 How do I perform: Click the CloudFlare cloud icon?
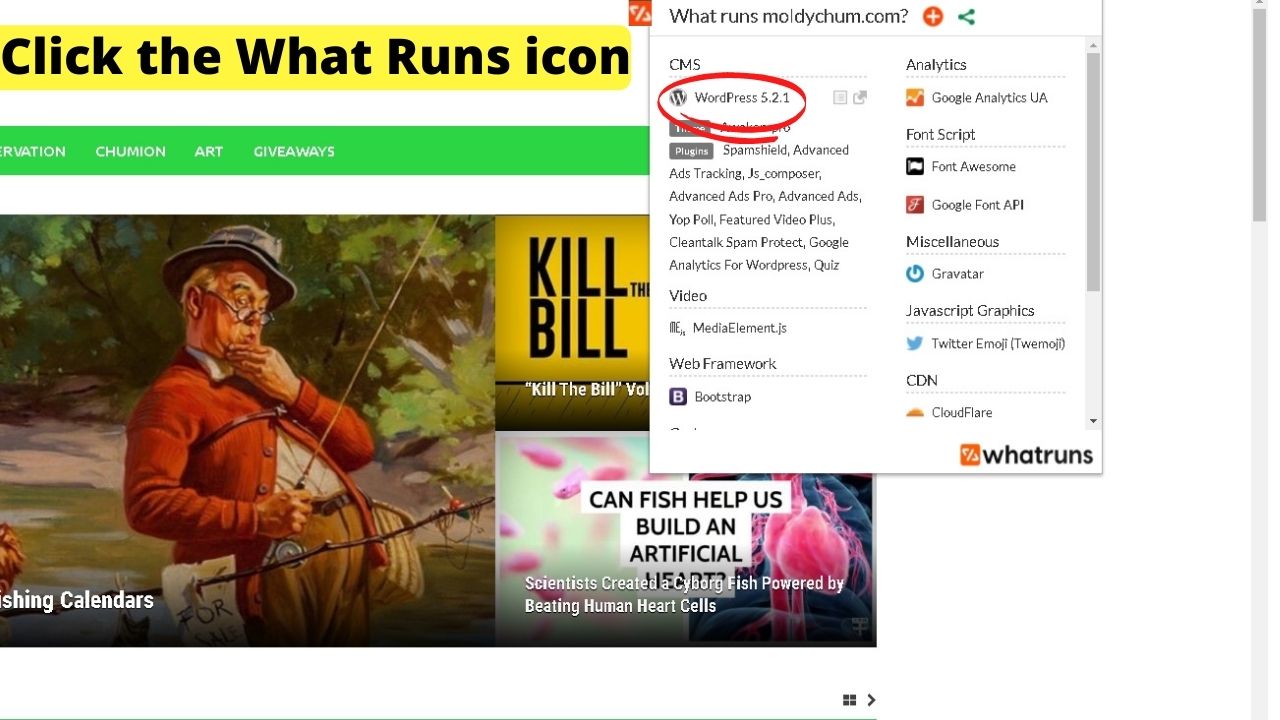915,412
